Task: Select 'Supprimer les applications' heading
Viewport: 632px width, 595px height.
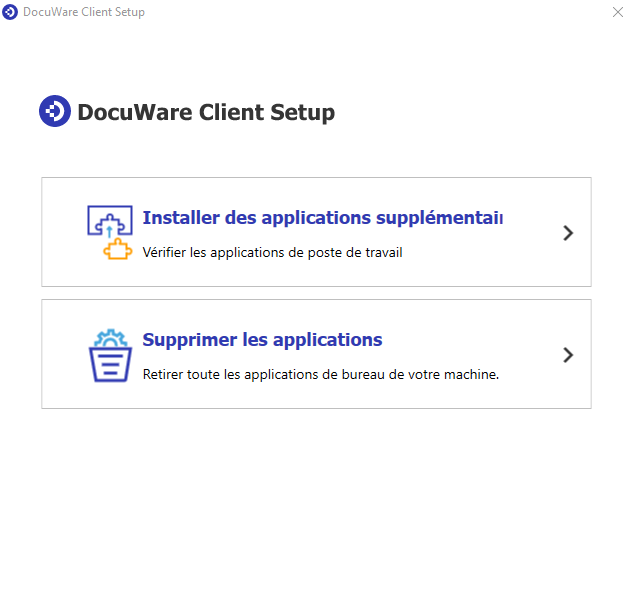Action: tap(262, 340)
